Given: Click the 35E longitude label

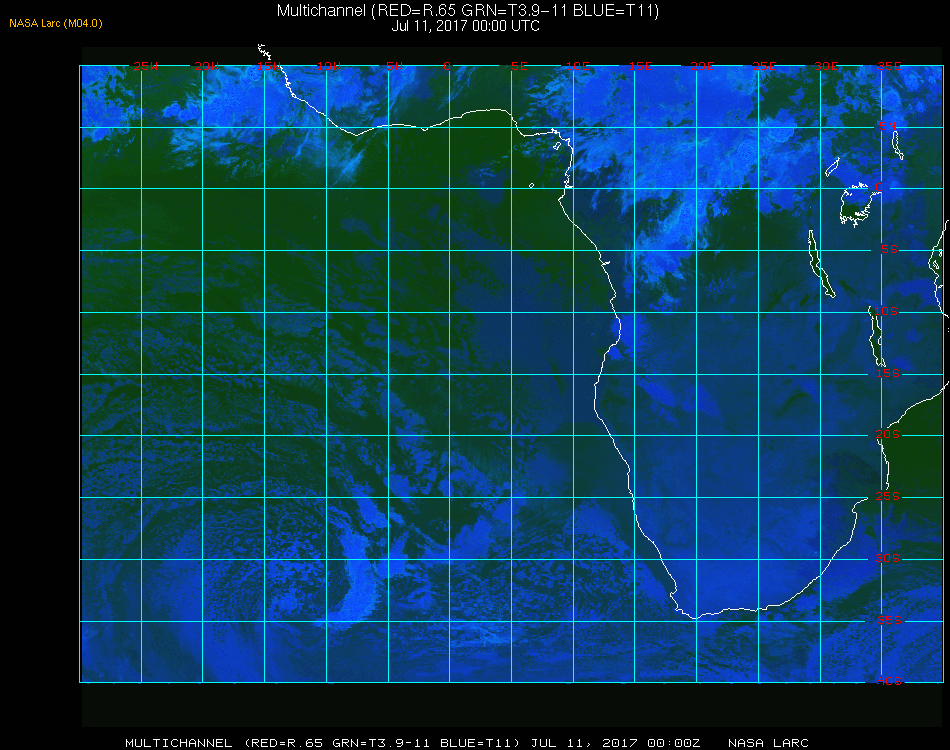Looking at the screenshot, I should coord(889,66).
